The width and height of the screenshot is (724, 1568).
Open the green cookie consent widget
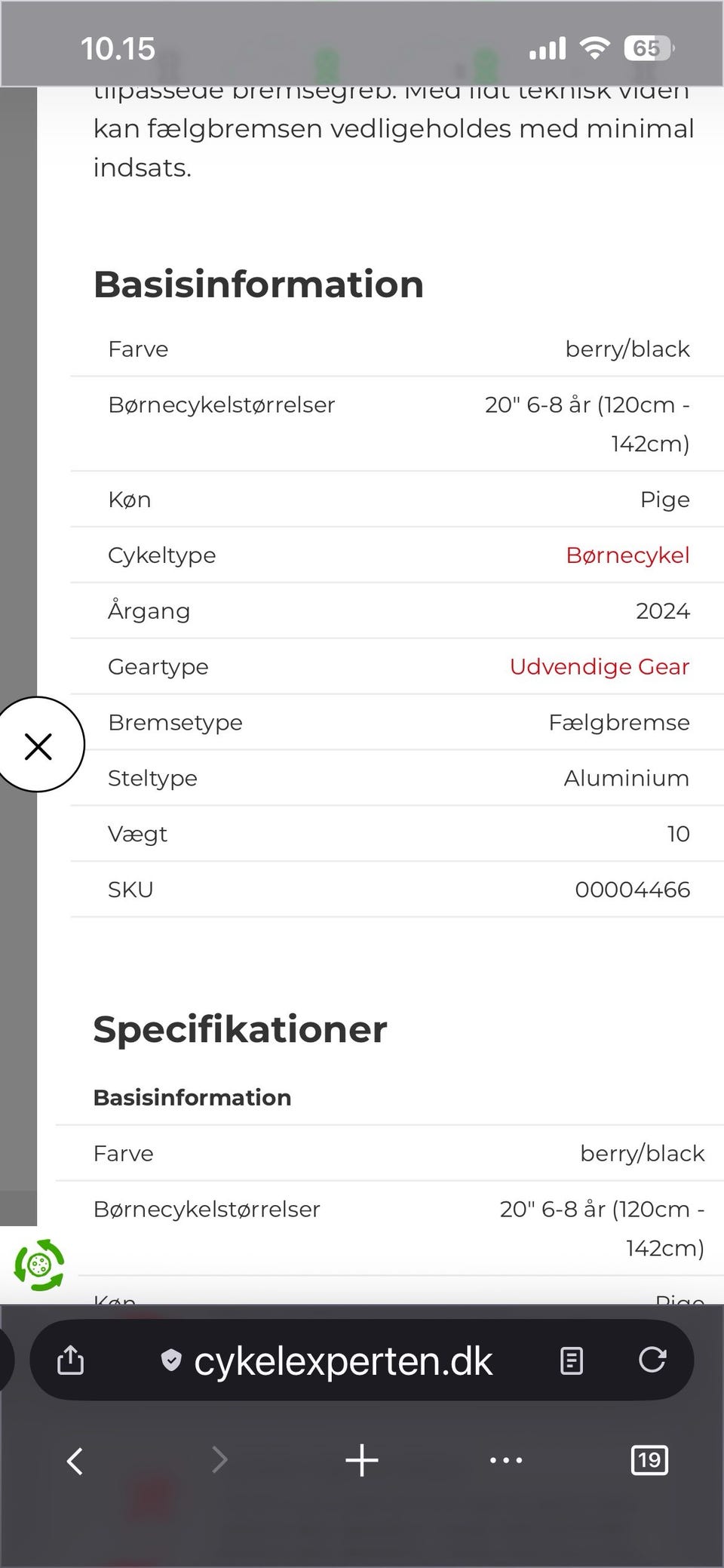(x=39, y=1266)
